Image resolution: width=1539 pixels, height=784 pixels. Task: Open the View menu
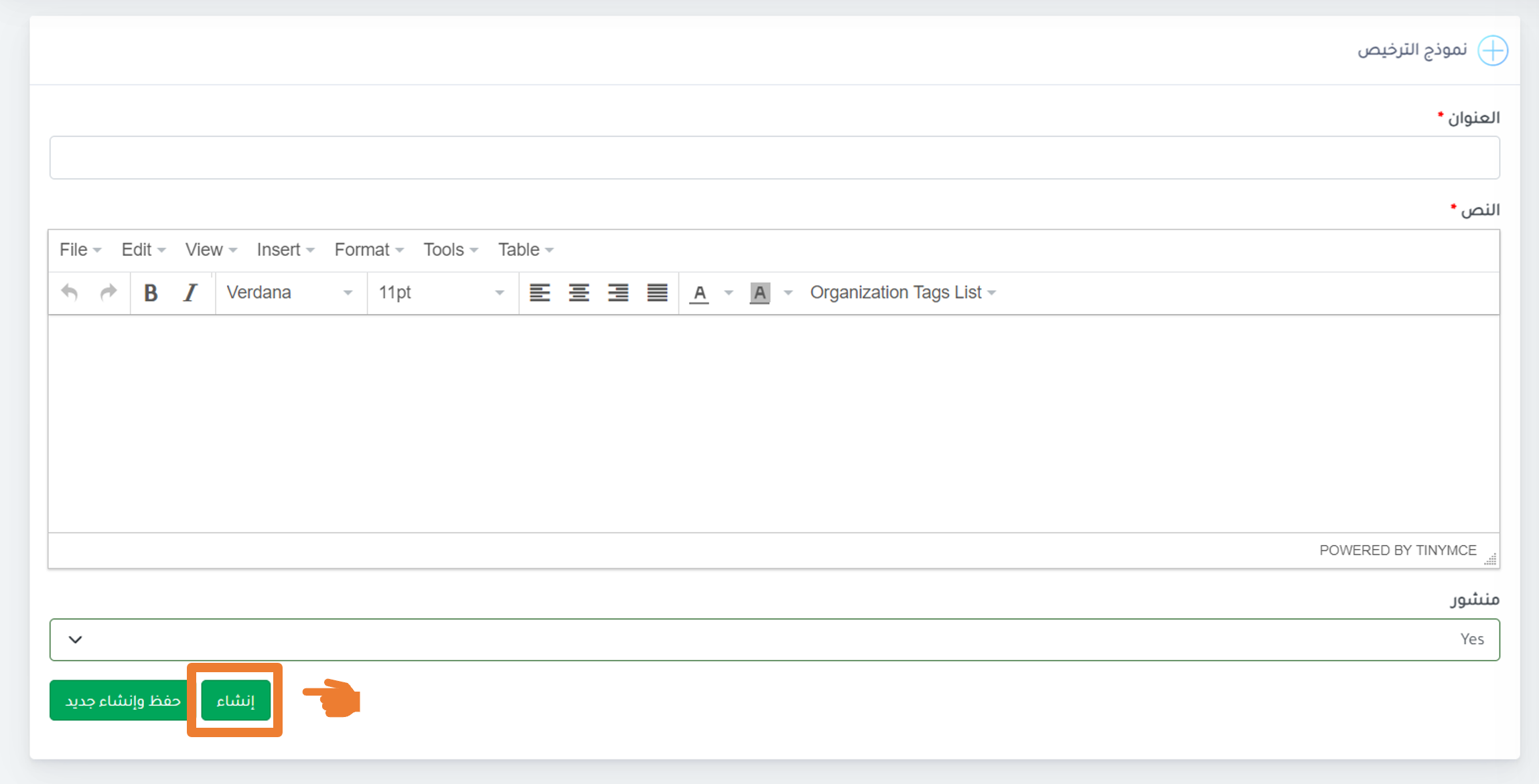pos(211,250)
